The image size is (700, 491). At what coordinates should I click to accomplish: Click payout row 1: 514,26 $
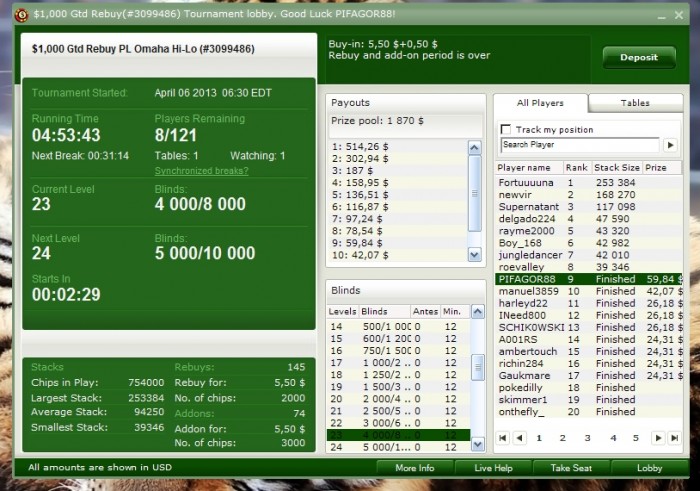pos(398,146)
